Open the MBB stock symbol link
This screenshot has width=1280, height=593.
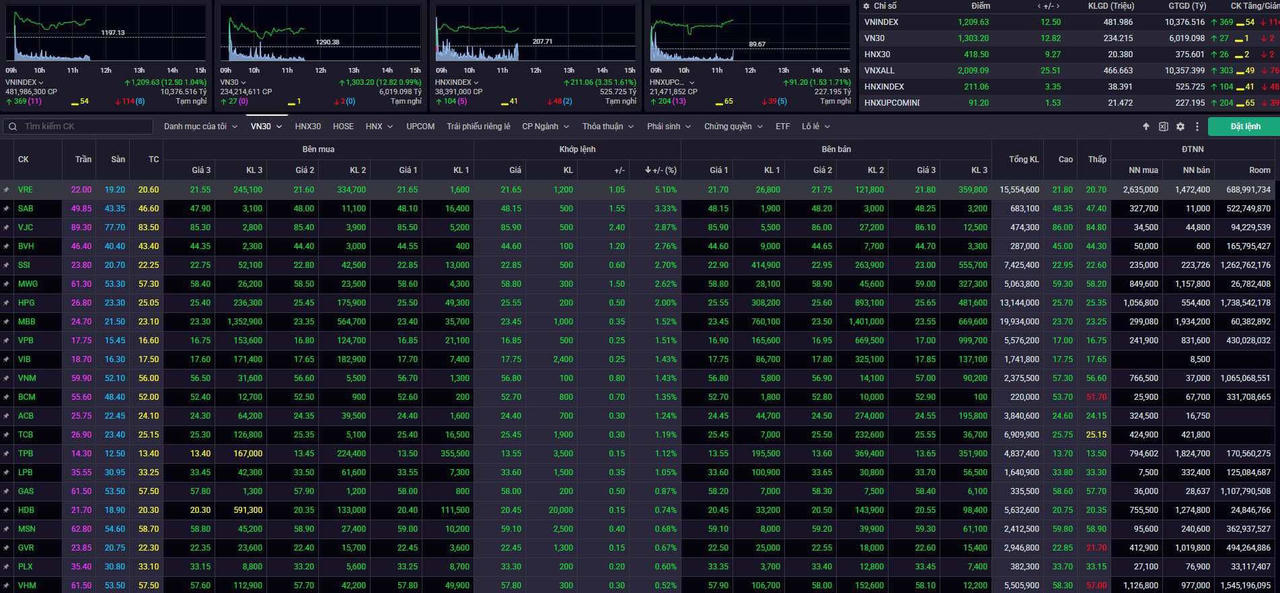(x=26, y=322)
